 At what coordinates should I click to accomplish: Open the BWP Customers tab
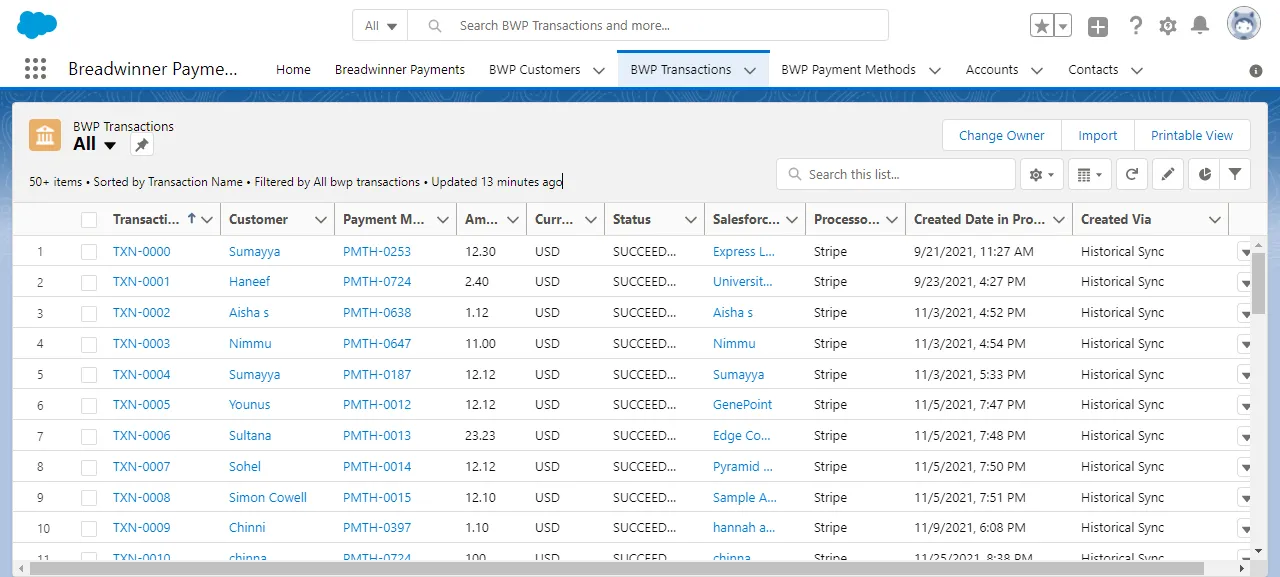[535, 70]
